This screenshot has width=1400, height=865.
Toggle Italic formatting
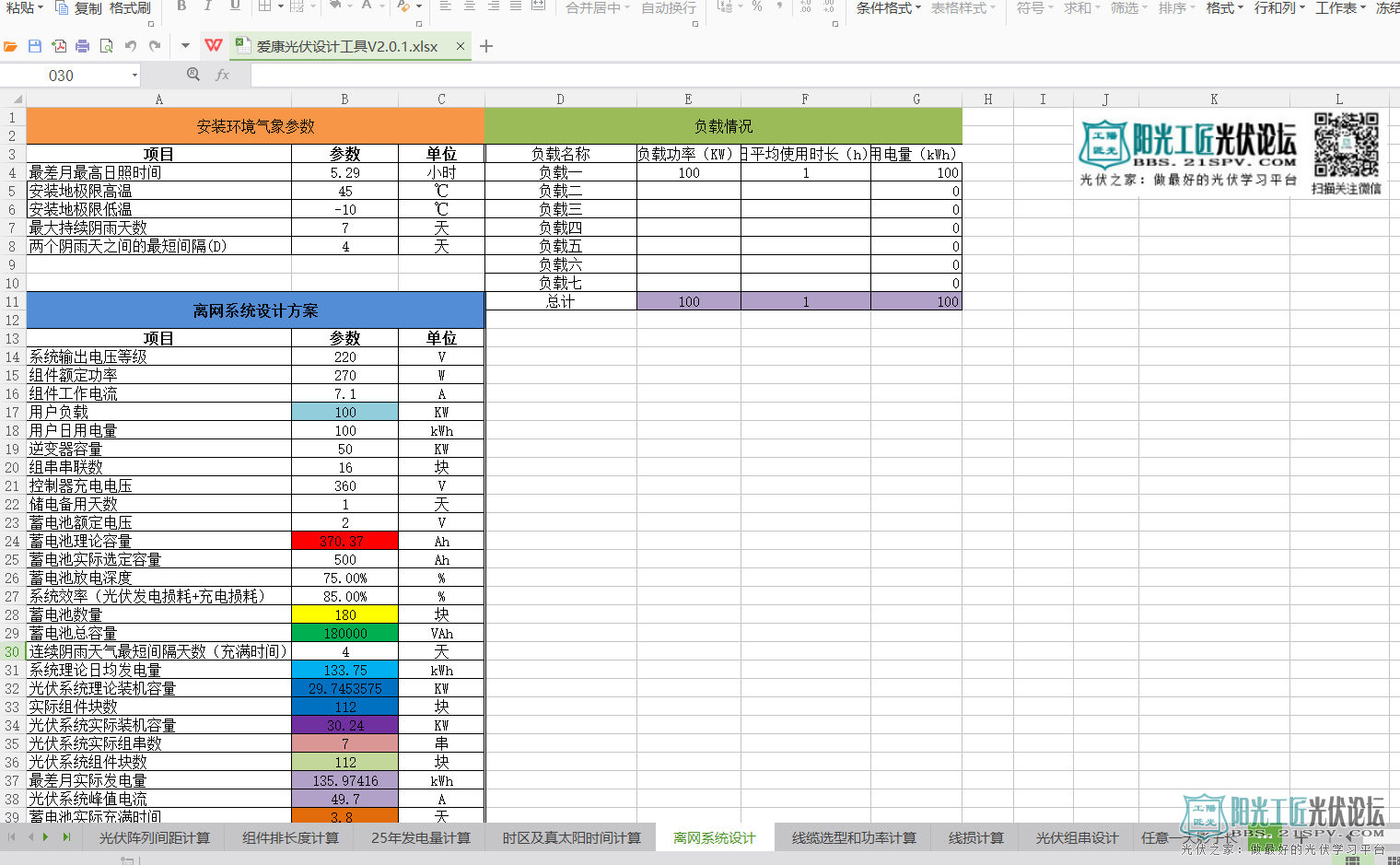point(208,6)
